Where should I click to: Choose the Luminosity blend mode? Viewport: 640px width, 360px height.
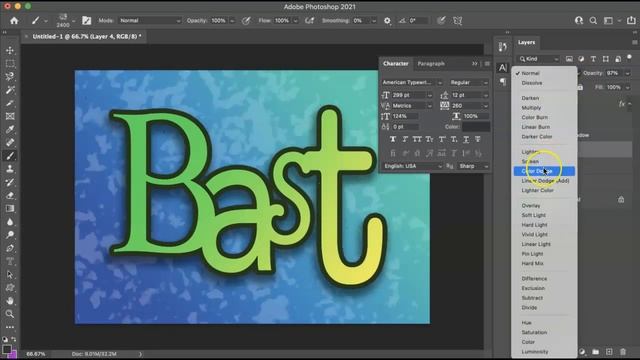click(x=535, y=352)
